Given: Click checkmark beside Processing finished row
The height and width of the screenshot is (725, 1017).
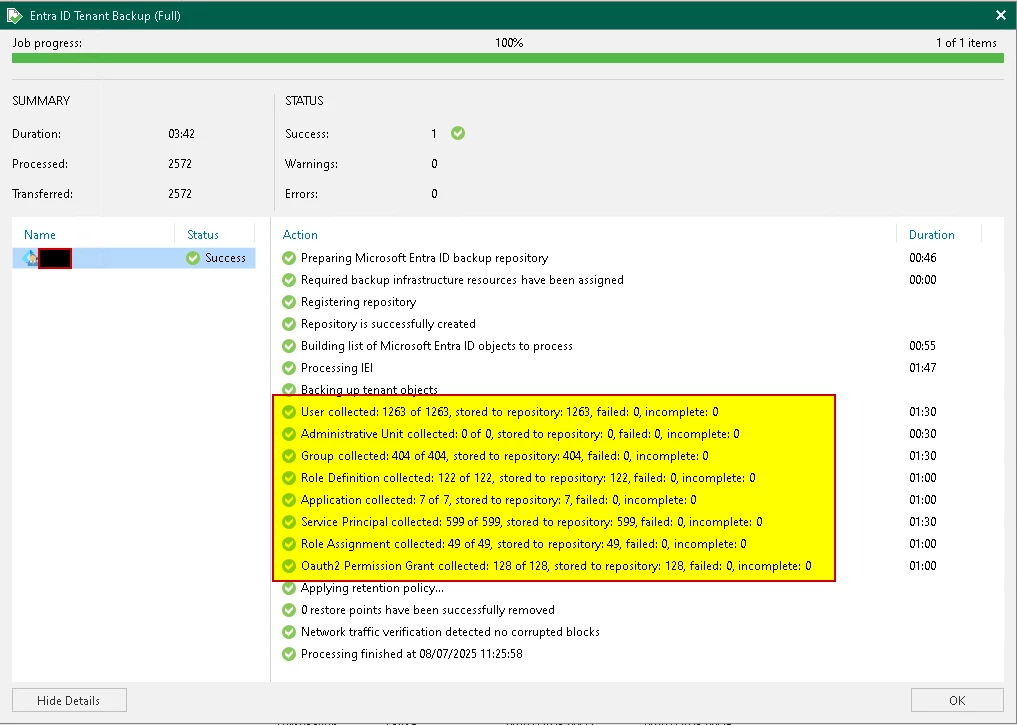Looking at the screenshot, I should pyautogui.click(x=289, y=654).
